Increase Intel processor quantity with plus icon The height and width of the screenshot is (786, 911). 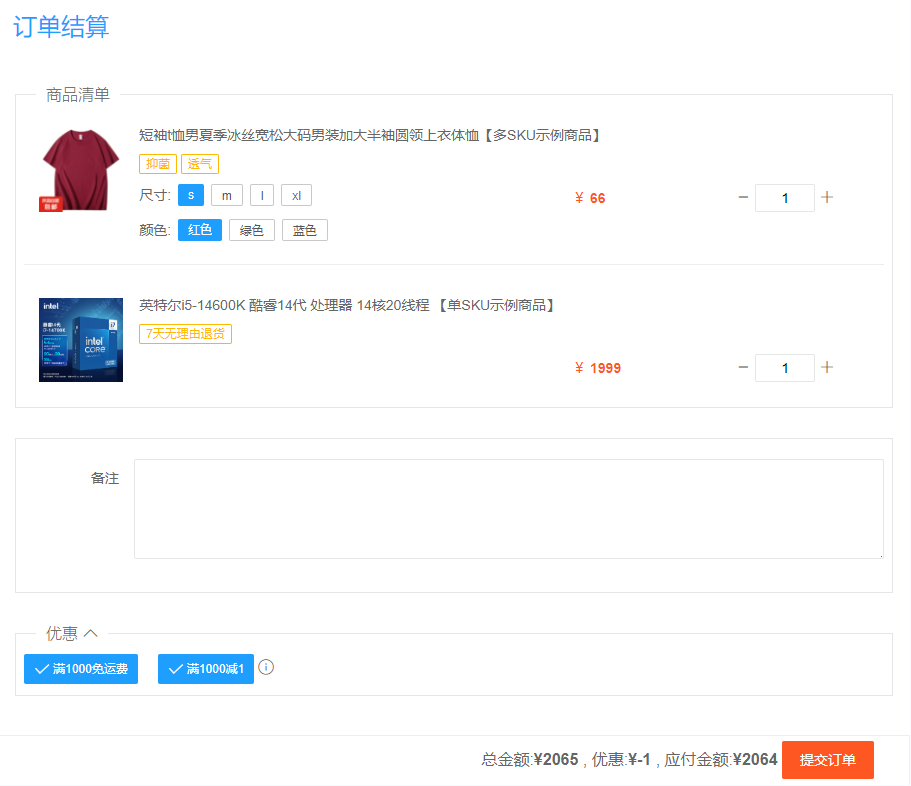tap(827, 368)
